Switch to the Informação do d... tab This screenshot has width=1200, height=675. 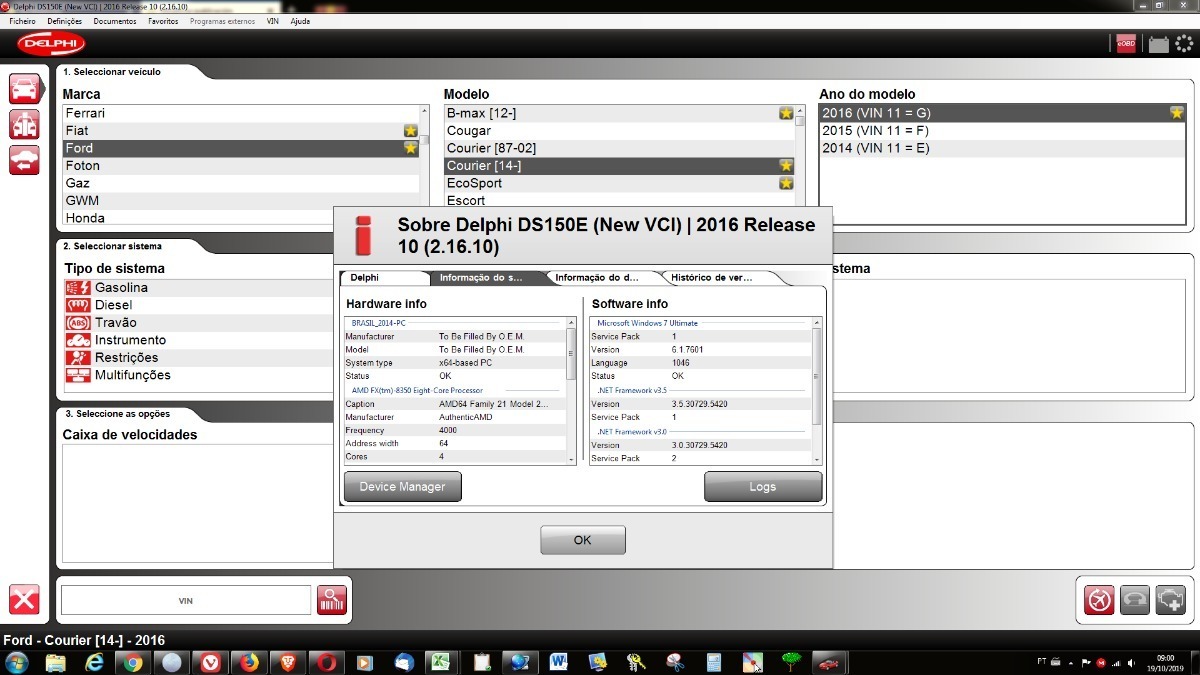pos(598,278)
